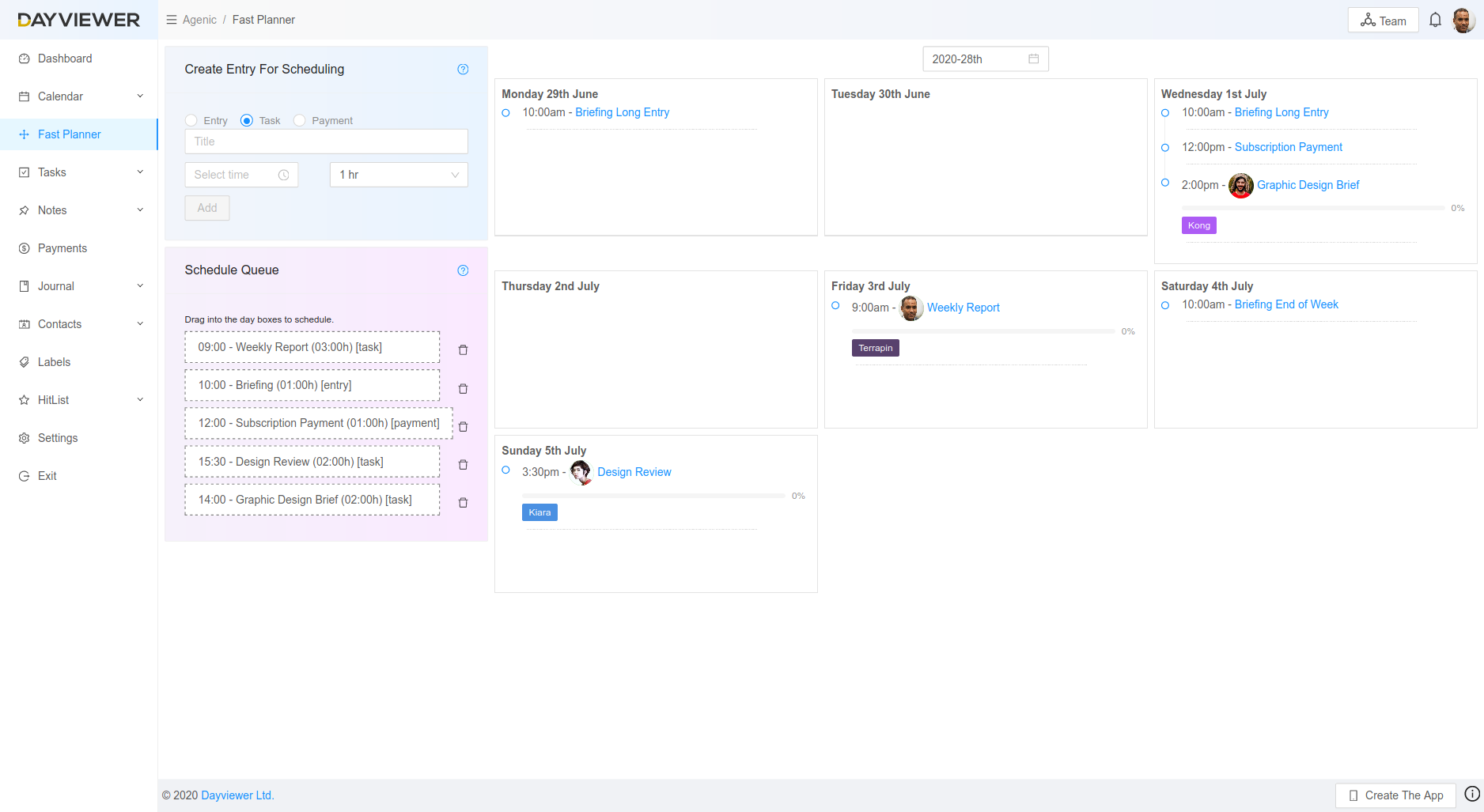
Task: Click the DayViewer logo
Action: click(78, 20)
